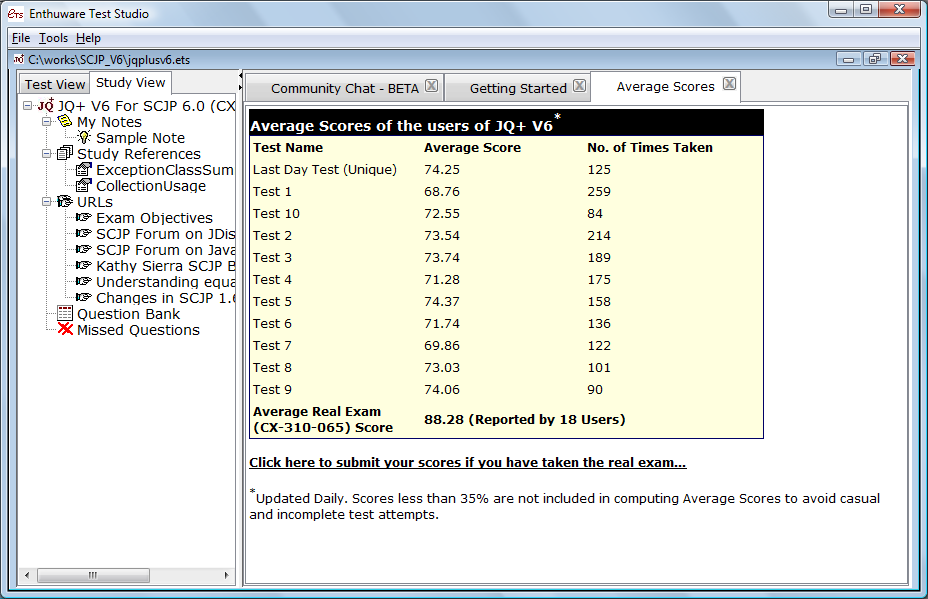This screenshot has height=599, width=928.
Task: Switch to the Test View tab
Action: tap(54, 84)
